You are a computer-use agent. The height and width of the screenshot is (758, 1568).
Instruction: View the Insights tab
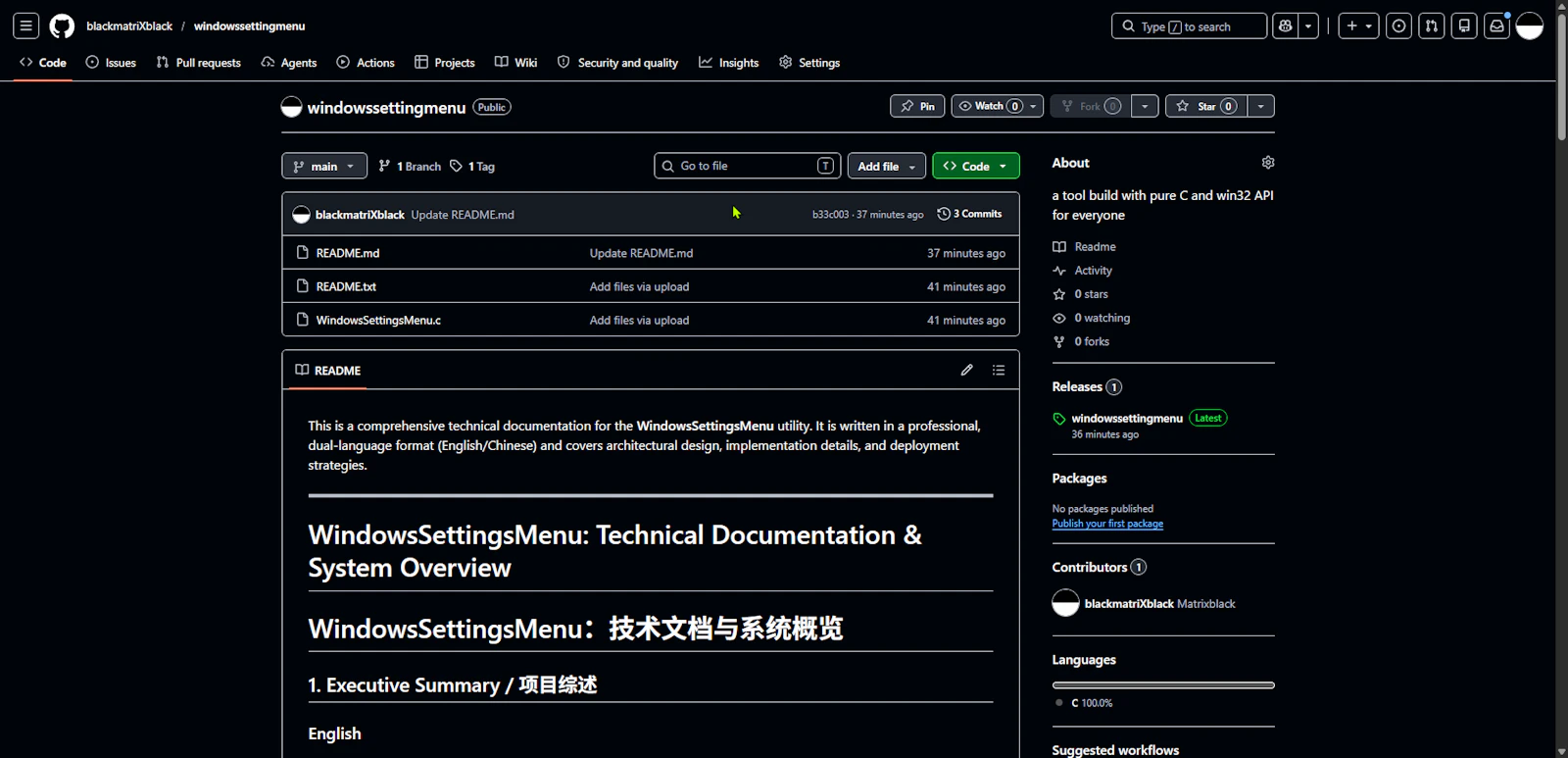[x=729, y=63]
